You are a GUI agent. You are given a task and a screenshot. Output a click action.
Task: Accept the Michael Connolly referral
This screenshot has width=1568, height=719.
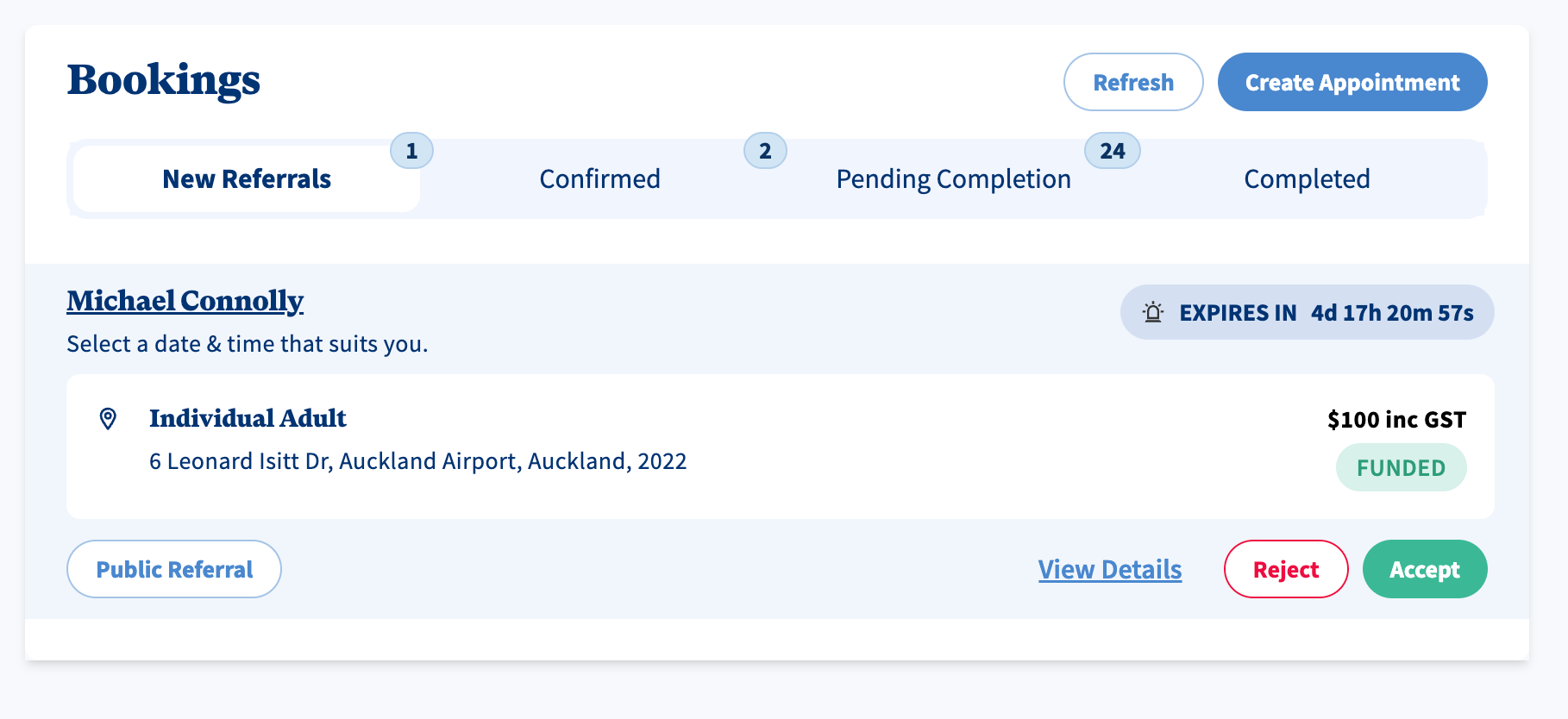click(1424, 570)
